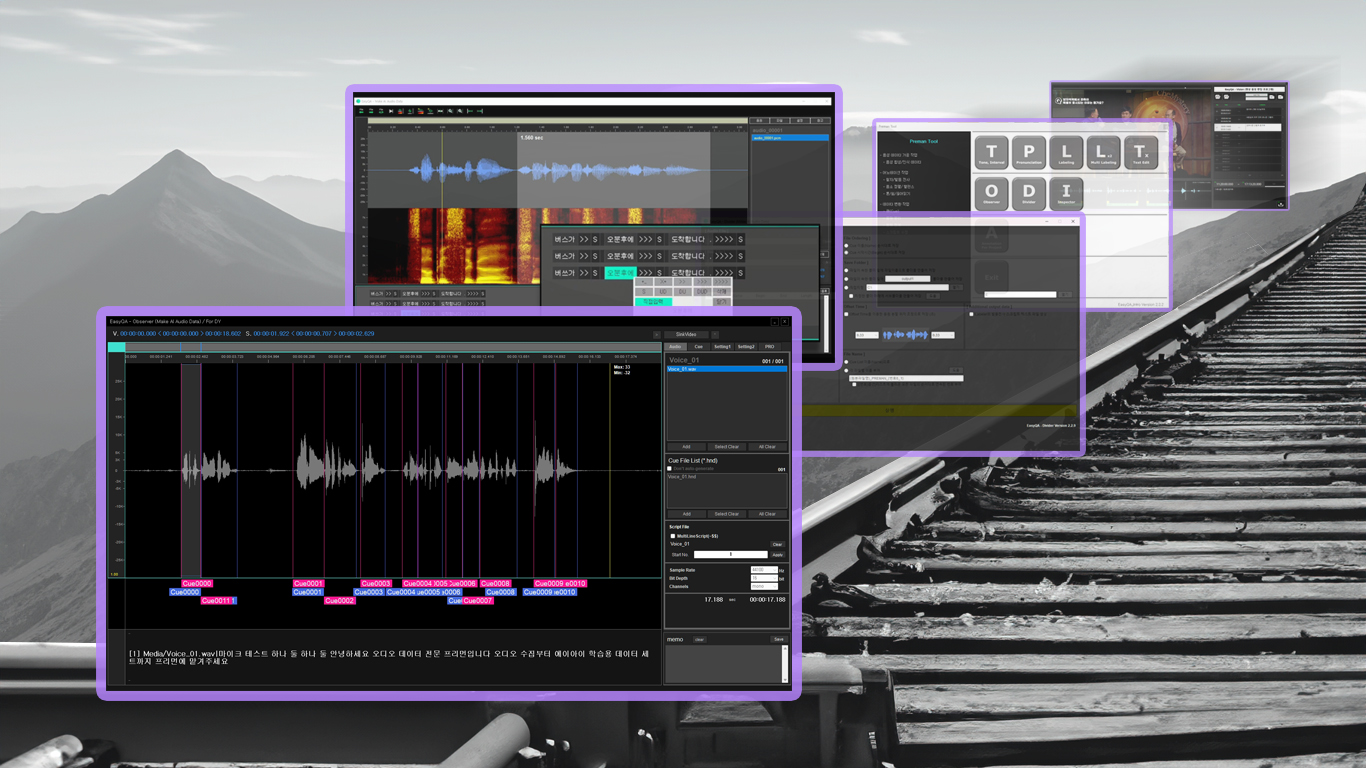1366x768 pixels.
Task: Open the Sample Rate dropdown
Action: tap(764, 570)
